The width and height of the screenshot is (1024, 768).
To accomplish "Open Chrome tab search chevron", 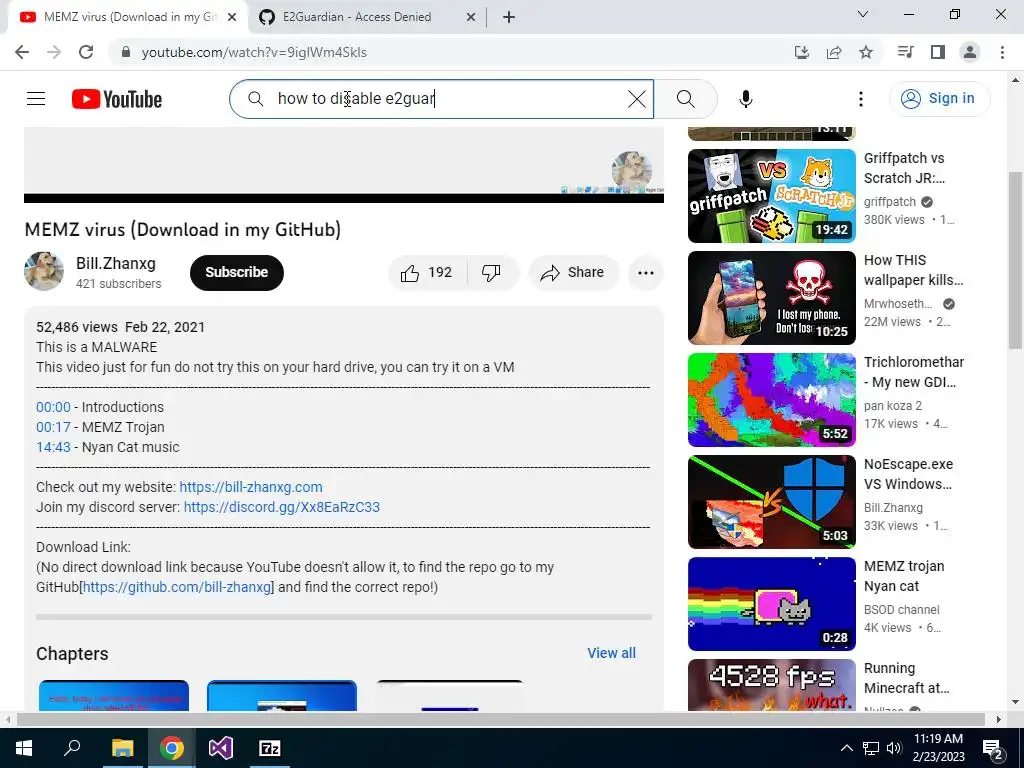I will [863, 14].
